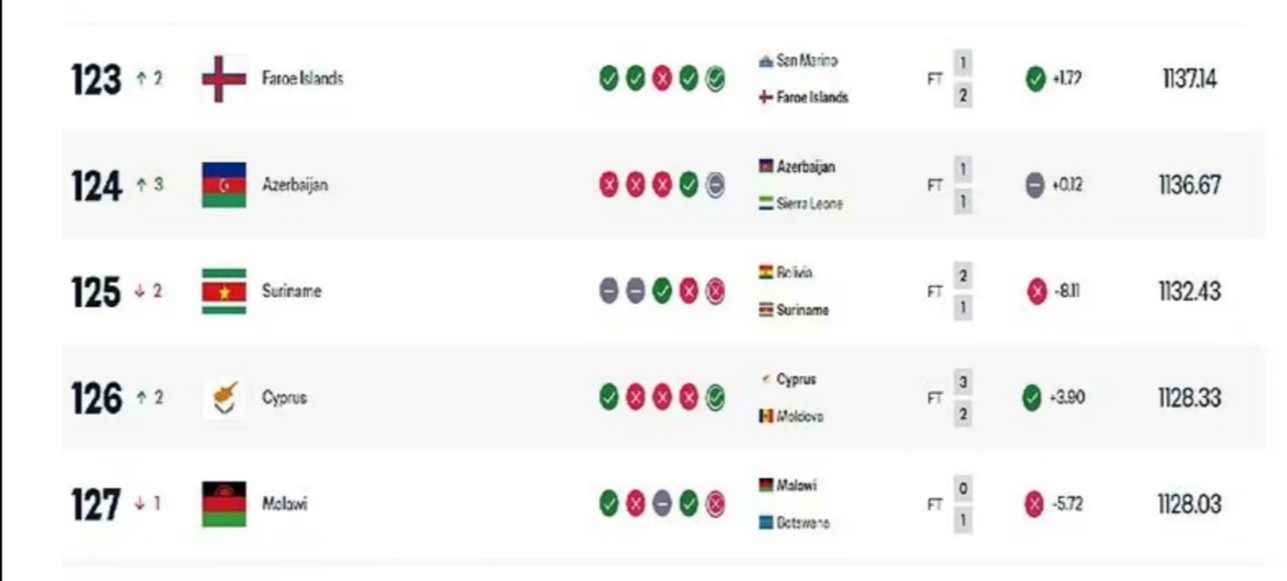Open Botswana from the Malawi match
This screenshot has width=1287, height=581.
[x=803, y=523]
